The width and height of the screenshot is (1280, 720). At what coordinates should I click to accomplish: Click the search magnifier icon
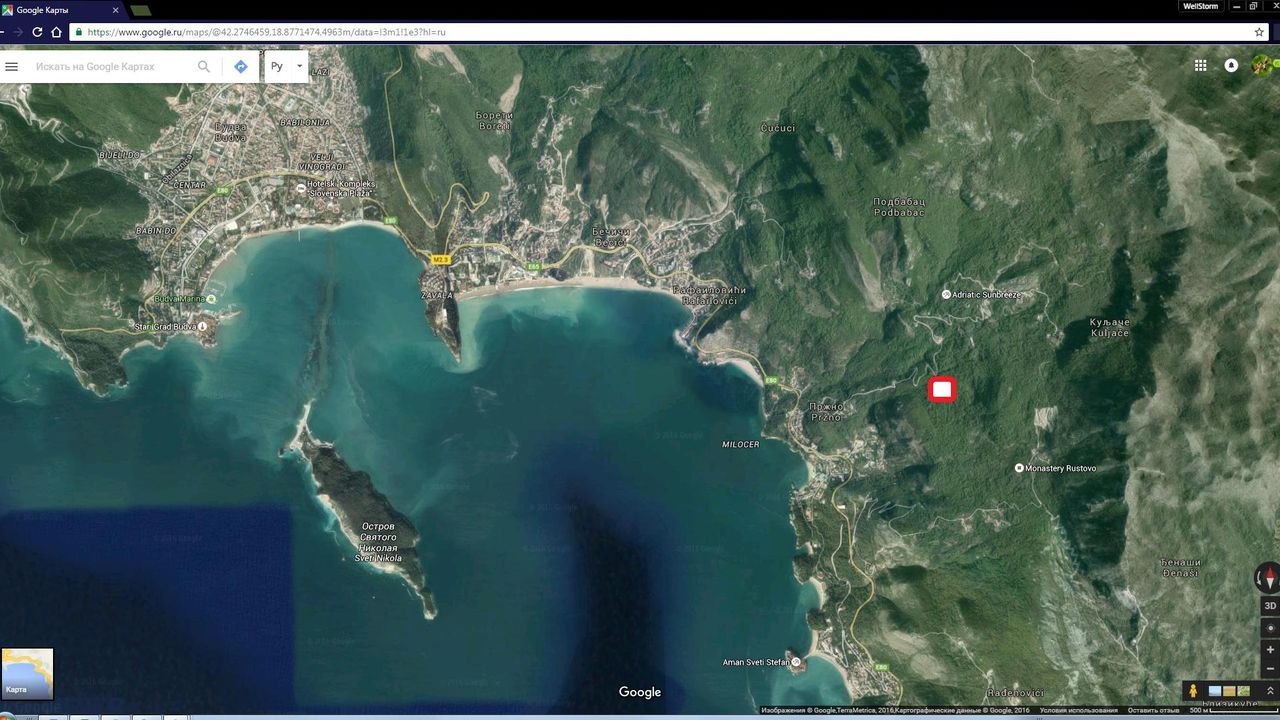coord(204,67)
